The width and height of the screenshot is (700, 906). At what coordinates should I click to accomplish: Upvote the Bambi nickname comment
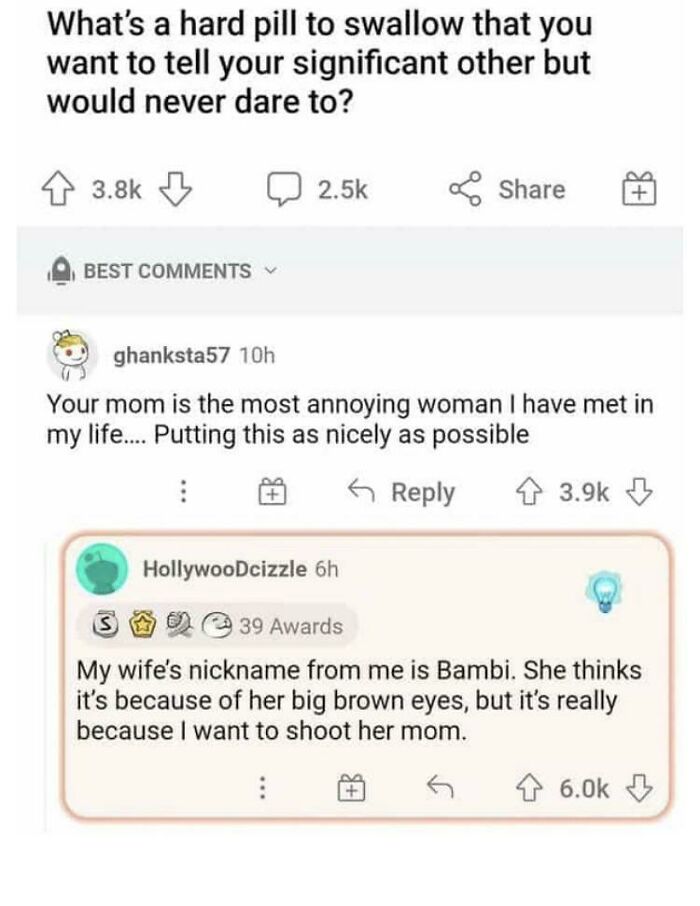(529, 788)
